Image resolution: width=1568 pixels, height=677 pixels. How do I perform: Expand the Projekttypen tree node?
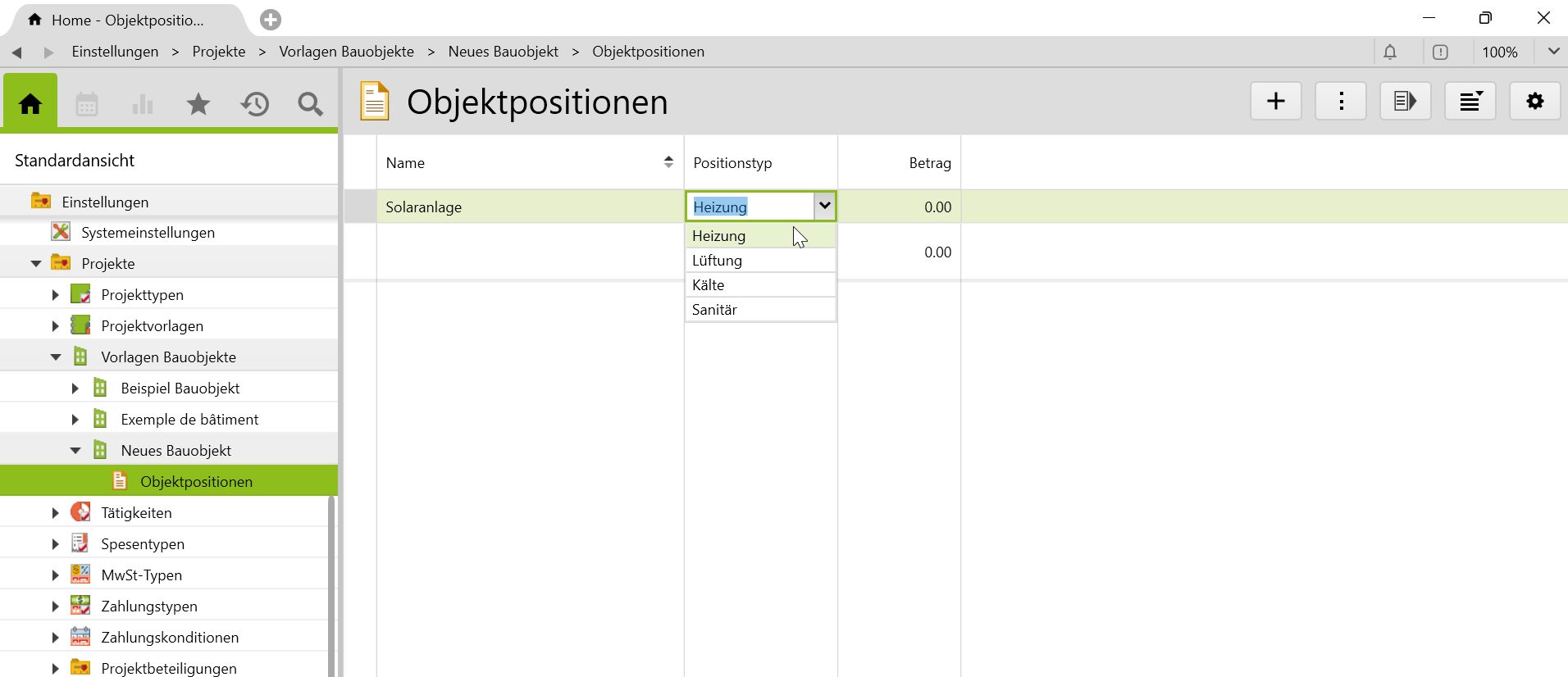pyautogui.click(x=55, y=295)
